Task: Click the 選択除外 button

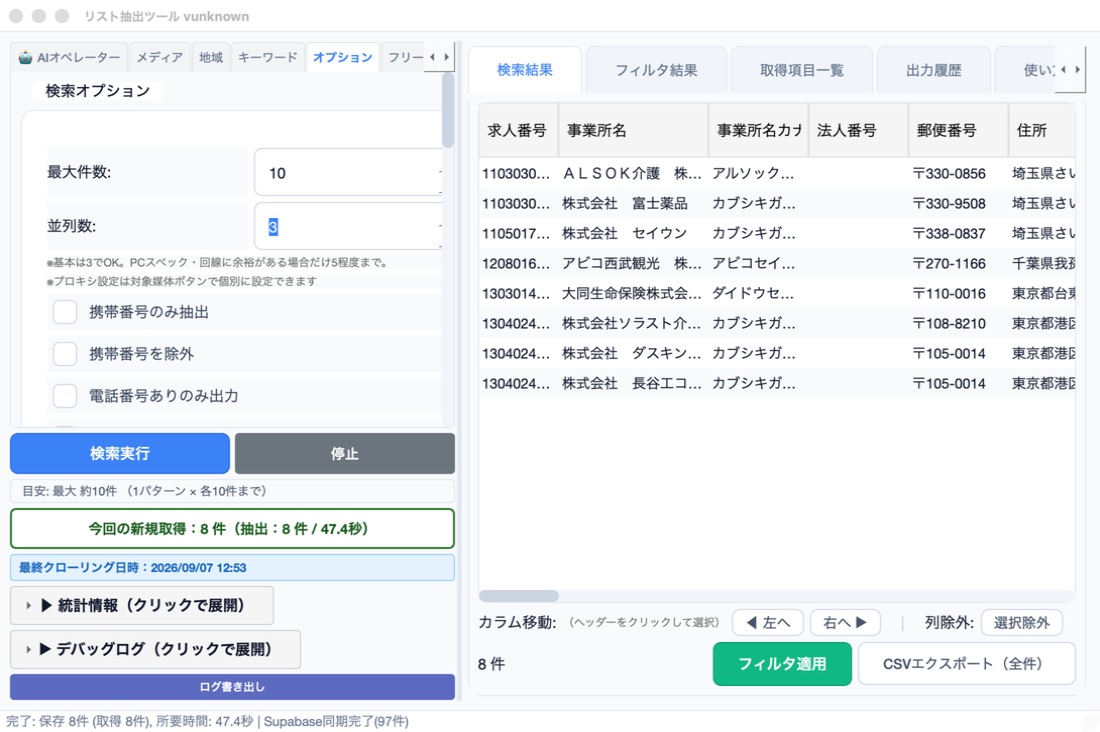Action: click(x=1021, y=623)
